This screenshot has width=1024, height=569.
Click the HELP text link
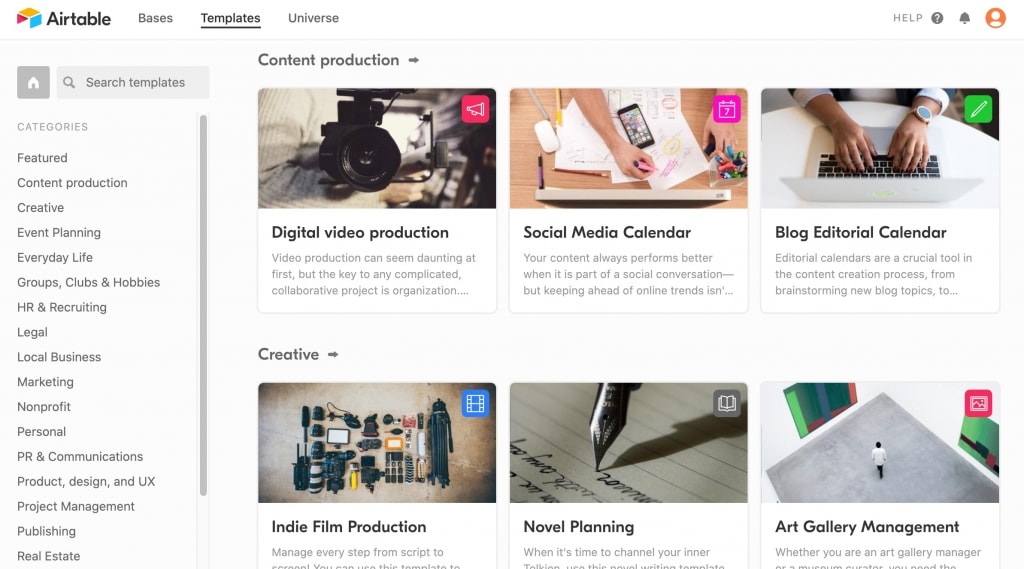click(908, 18)
